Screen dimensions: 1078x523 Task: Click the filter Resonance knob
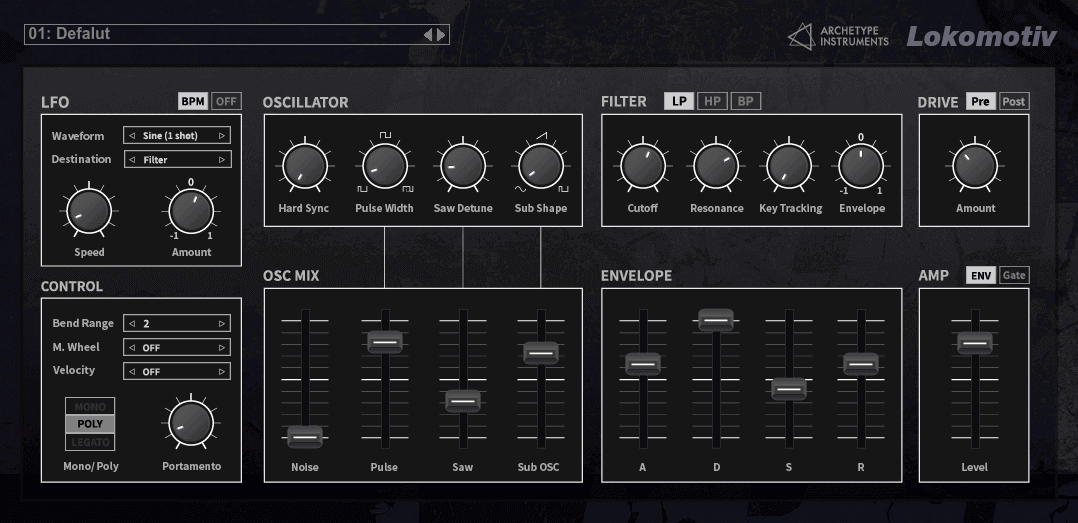pyautogui.click(x=716, y=166)
